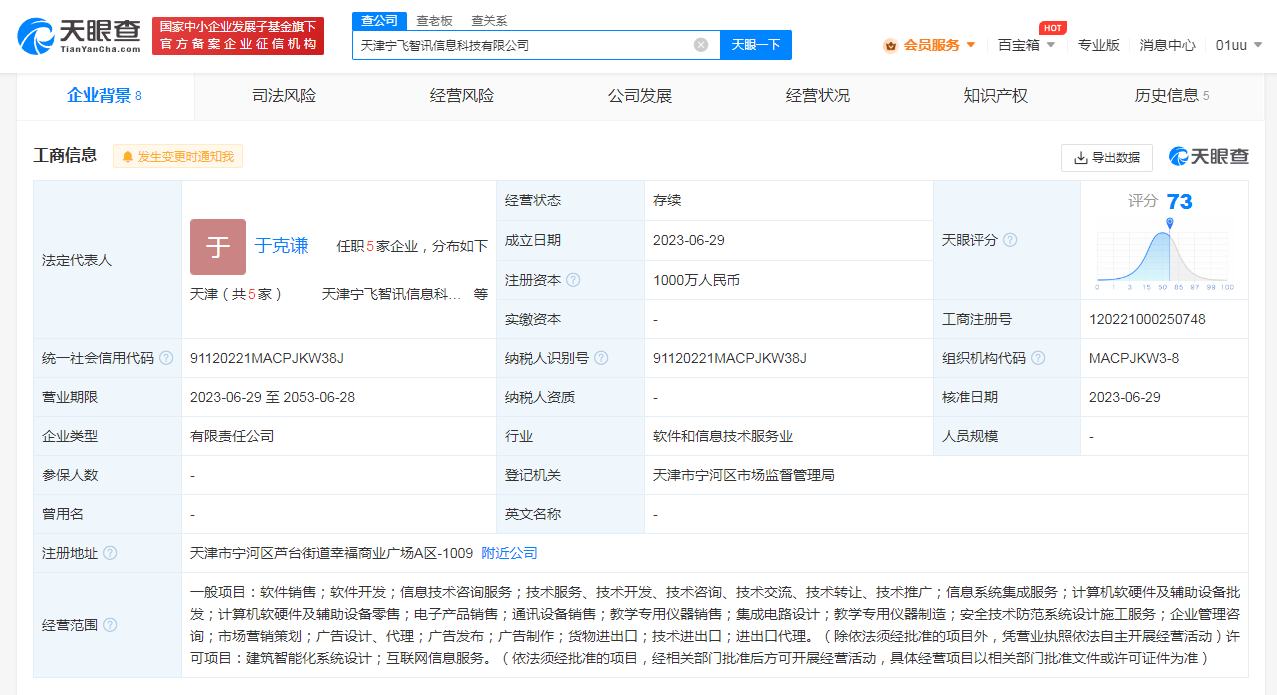Click registered capital 1000万人民币
The width and height of the screenshot is (1277, 695).
[x=696, y=280]
